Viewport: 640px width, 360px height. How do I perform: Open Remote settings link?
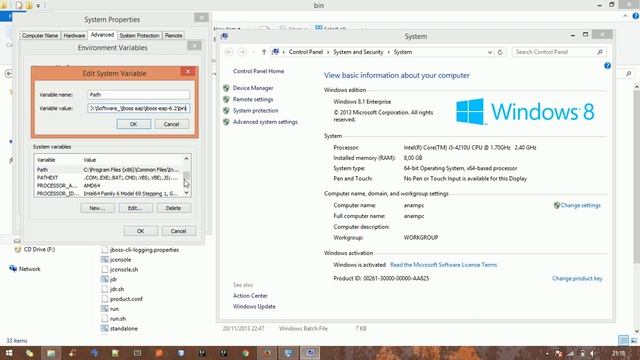[253, 100]
